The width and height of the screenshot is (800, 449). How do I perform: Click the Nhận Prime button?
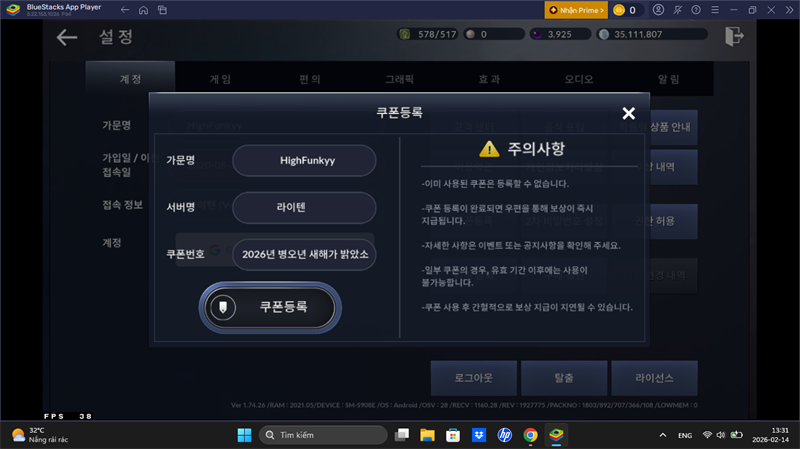(x=575, y=10)
